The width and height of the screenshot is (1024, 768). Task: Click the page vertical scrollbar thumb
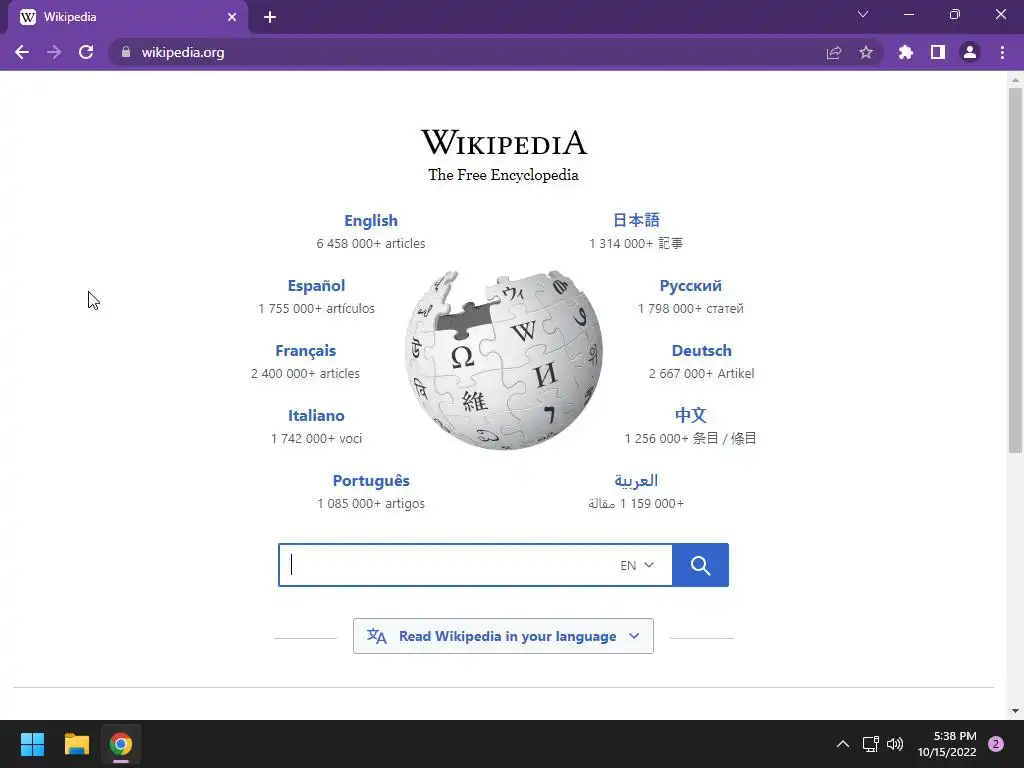1015,270
